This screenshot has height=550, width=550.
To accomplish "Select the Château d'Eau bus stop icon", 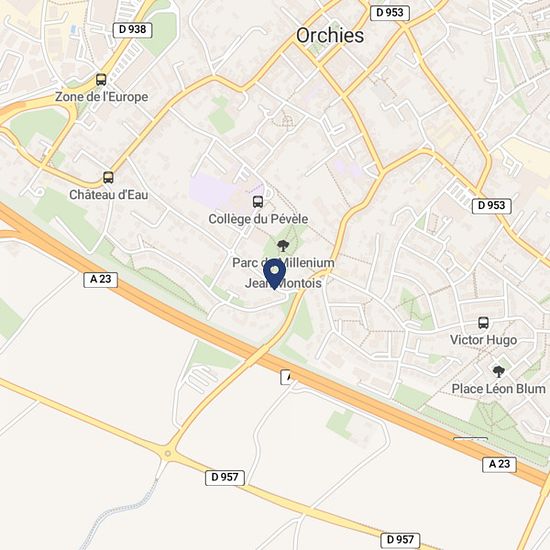I will (108, 177).
